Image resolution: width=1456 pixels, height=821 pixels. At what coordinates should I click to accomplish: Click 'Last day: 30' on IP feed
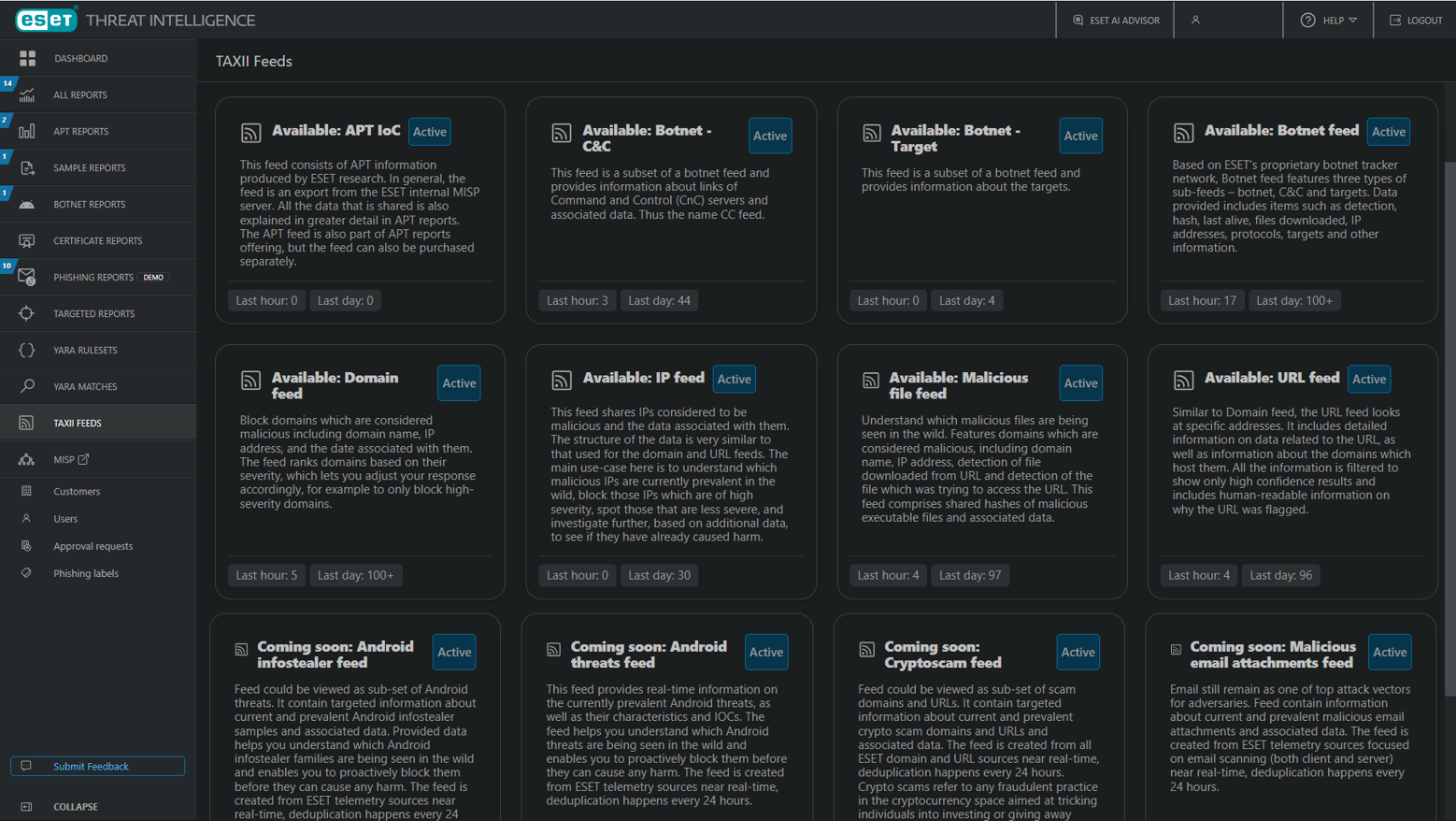[x=659, y=575]
